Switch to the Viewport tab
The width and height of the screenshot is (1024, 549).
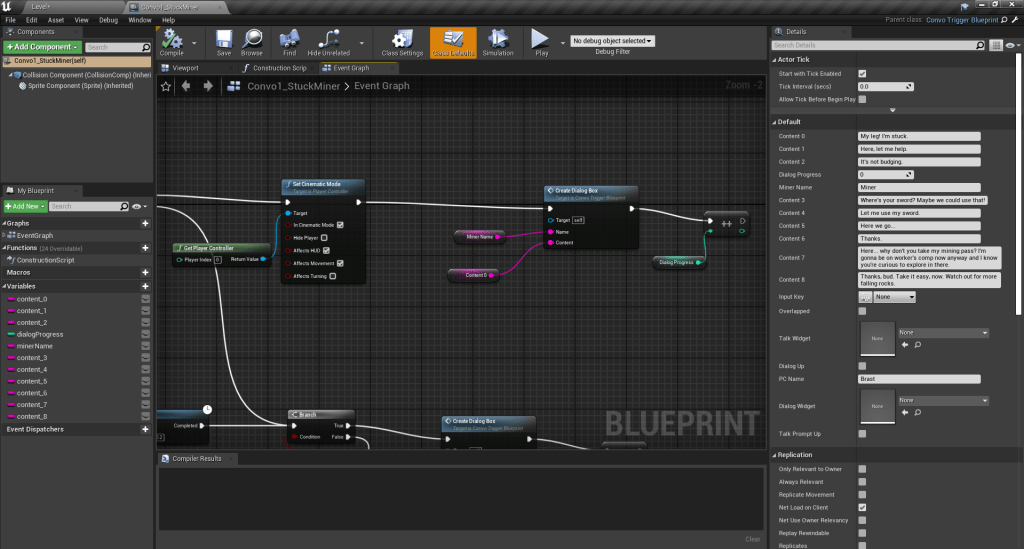(x=185, y=68)
